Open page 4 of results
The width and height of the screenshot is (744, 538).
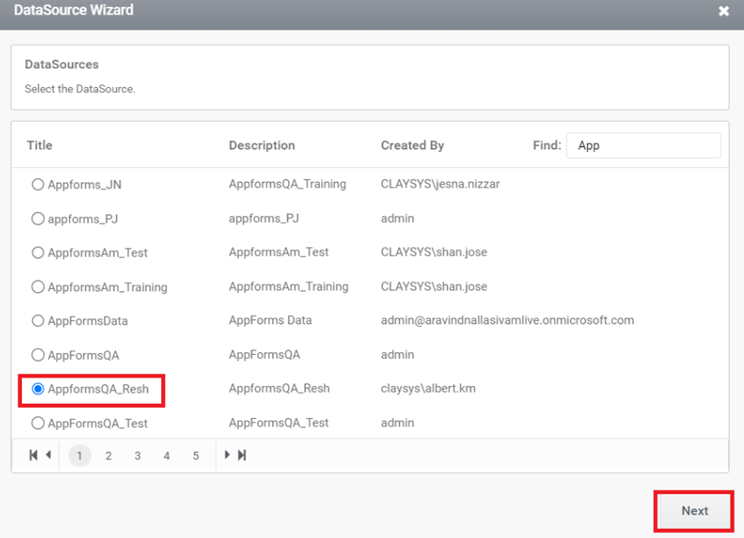pos(167,456)
